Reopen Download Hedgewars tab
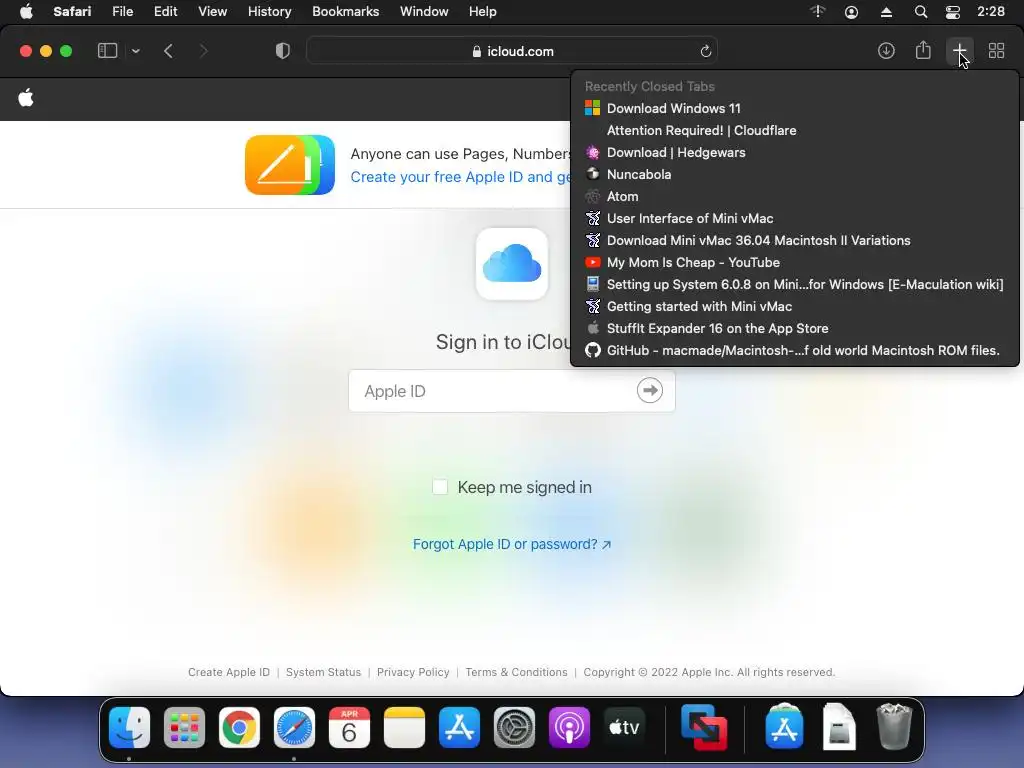Image resolution: width=1024 pixels, height=768 pixels. [x=794, y=152]
